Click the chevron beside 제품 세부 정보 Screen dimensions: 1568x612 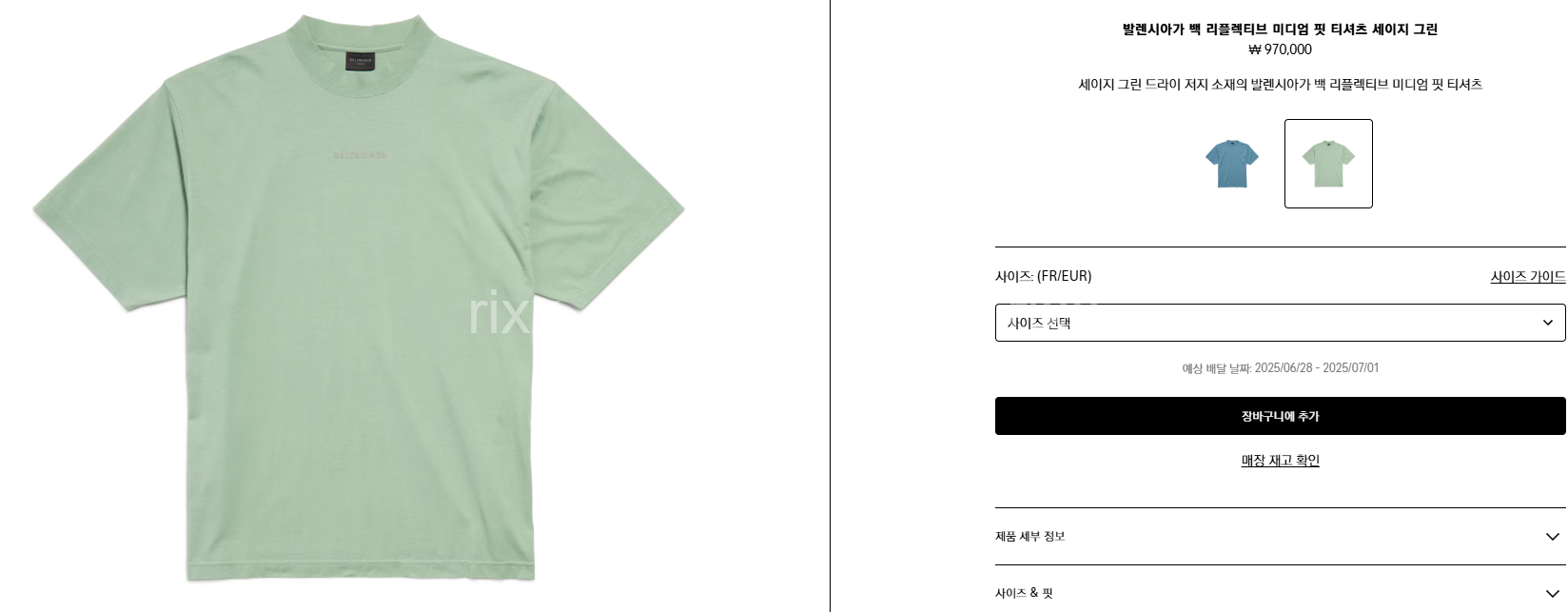1553,537
